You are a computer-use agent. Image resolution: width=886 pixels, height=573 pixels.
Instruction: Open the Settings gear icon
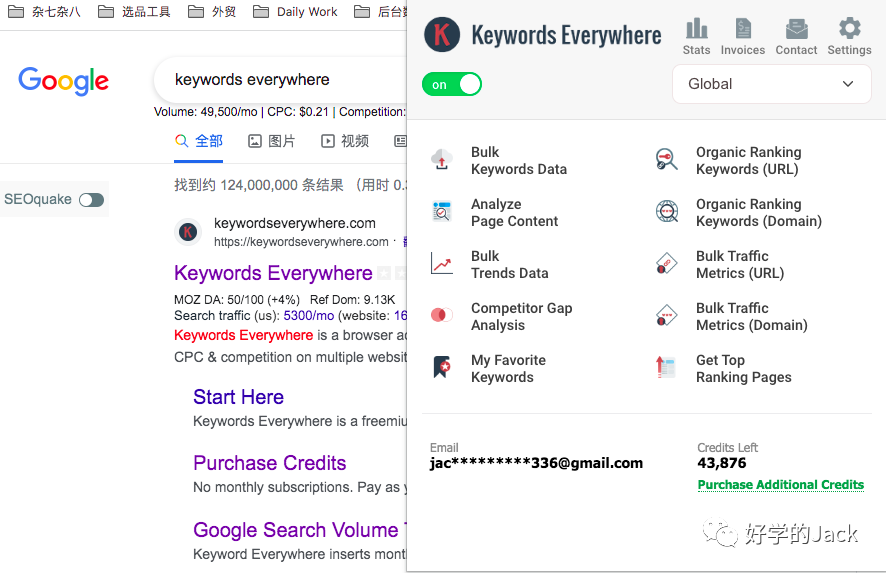coord(849,28)
